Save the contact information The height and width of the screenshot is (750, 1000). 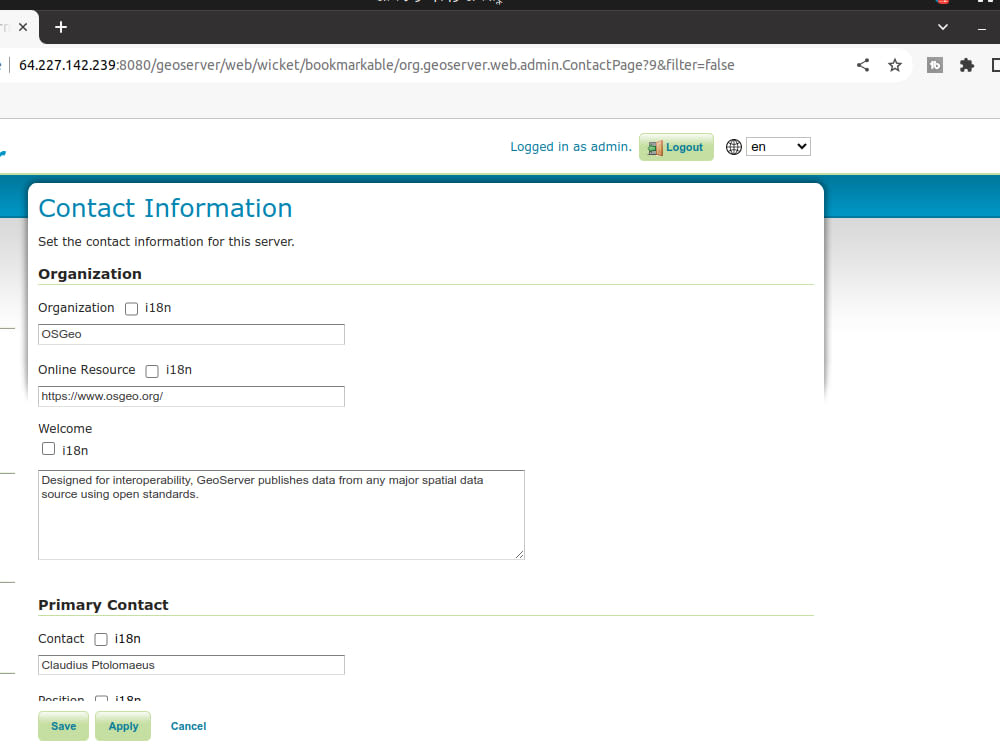63,726
